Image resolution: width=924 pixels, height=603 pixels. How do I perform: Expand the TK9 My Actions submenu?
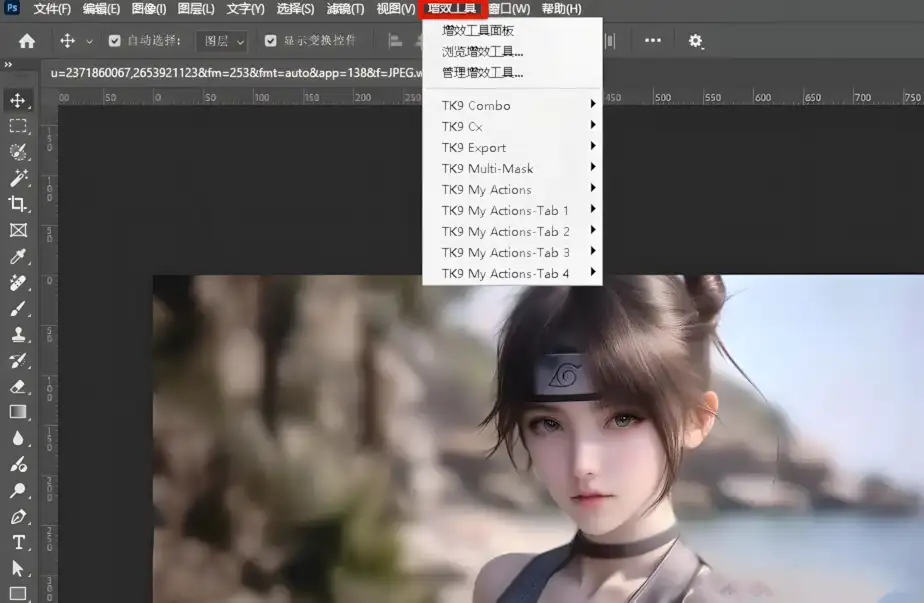click(512, 189)
